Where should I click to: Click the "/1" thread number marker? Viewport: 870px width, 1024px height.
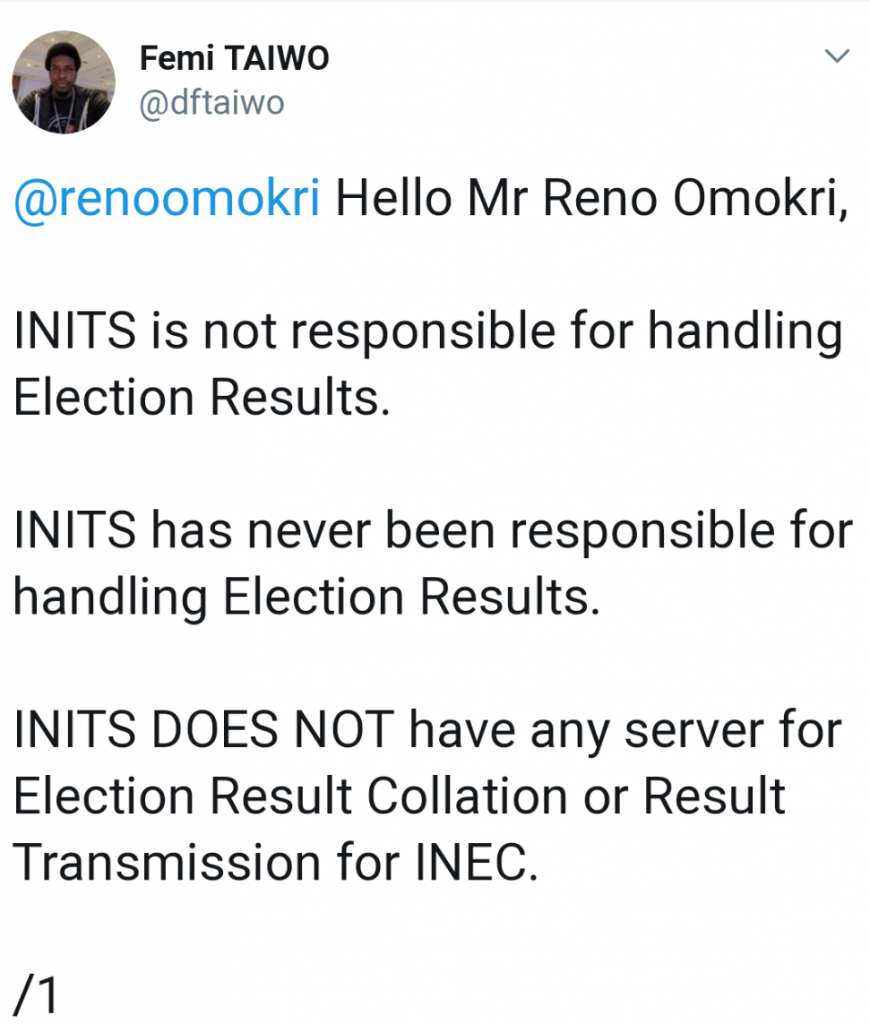point(38,996)
